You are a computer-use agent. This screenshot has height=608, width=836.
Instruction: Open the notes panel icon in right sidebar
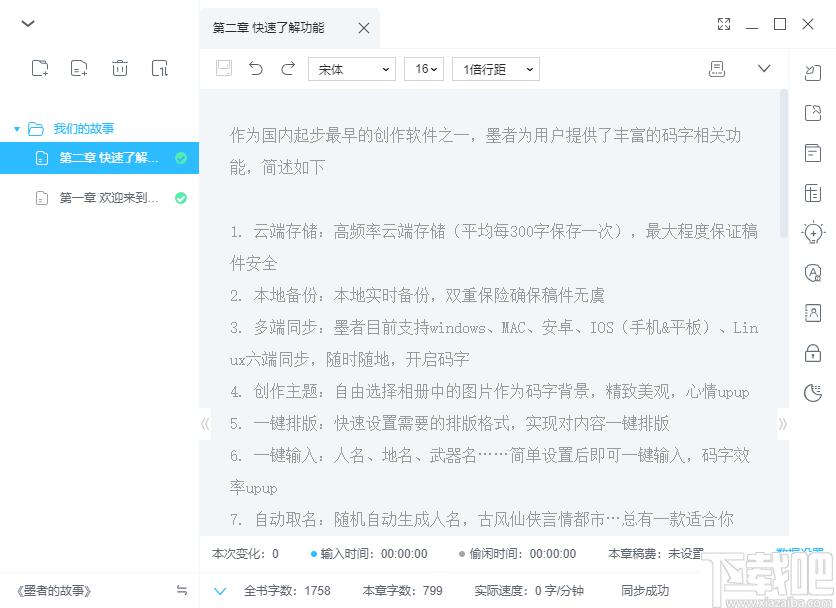tap(813, 153)
